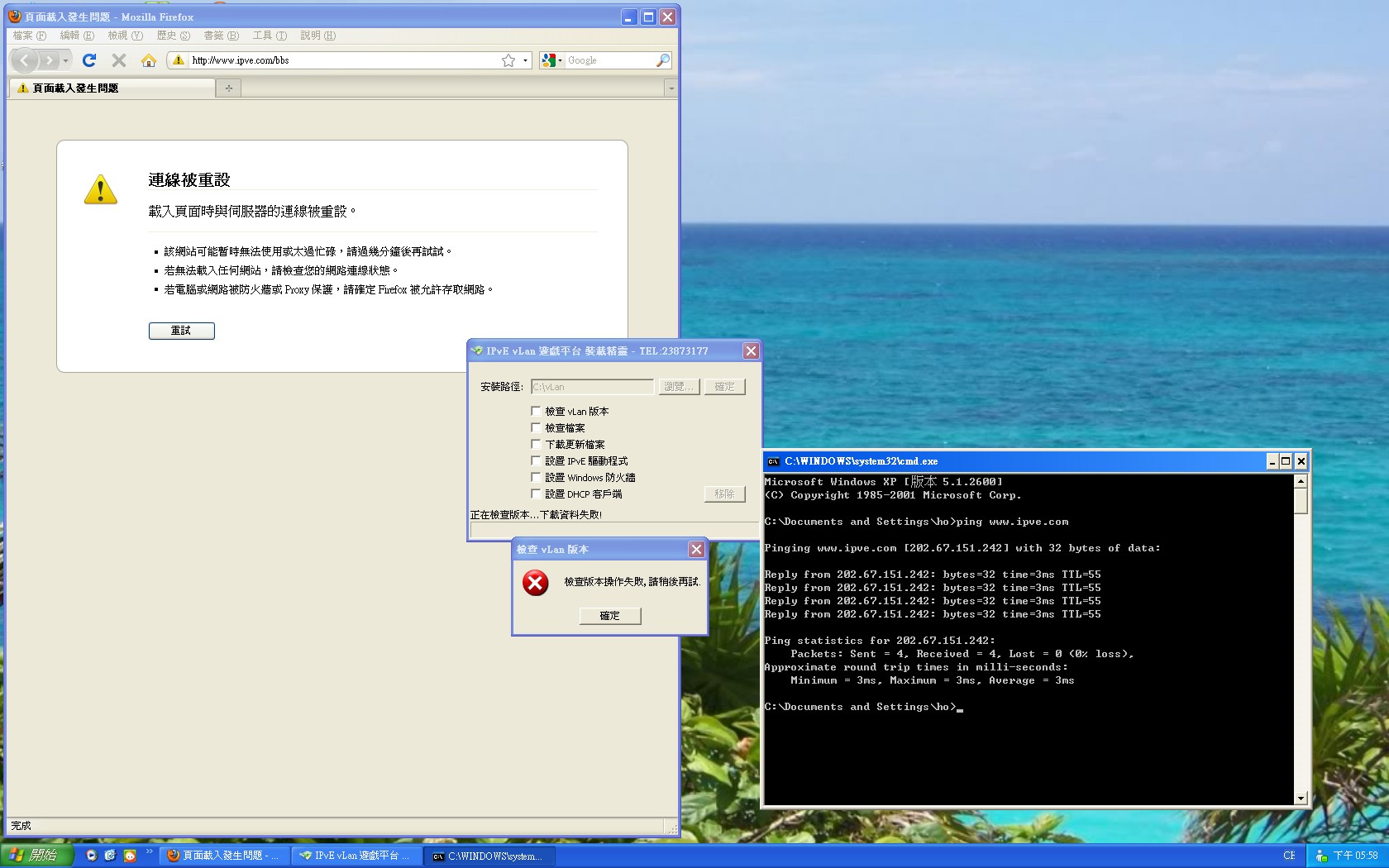Click the cmd window vertical scrollbar

pyautogui.click(x=1301, y=637)
